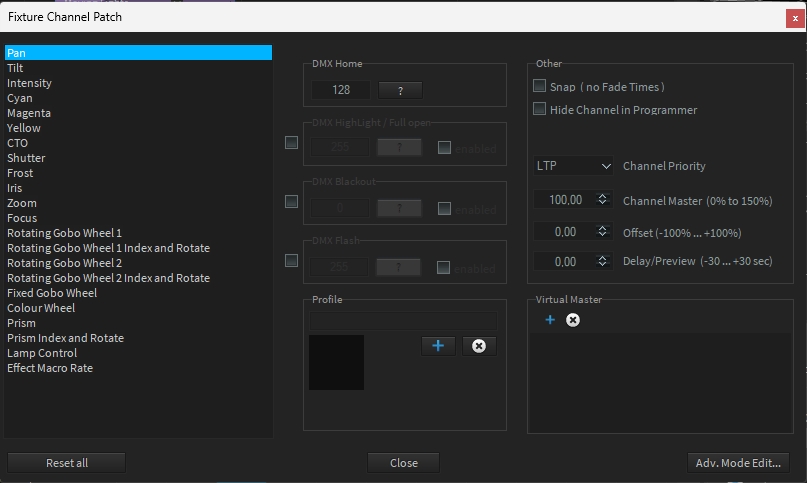Enable the DMX HighLight / Full open checkbox

291,143
